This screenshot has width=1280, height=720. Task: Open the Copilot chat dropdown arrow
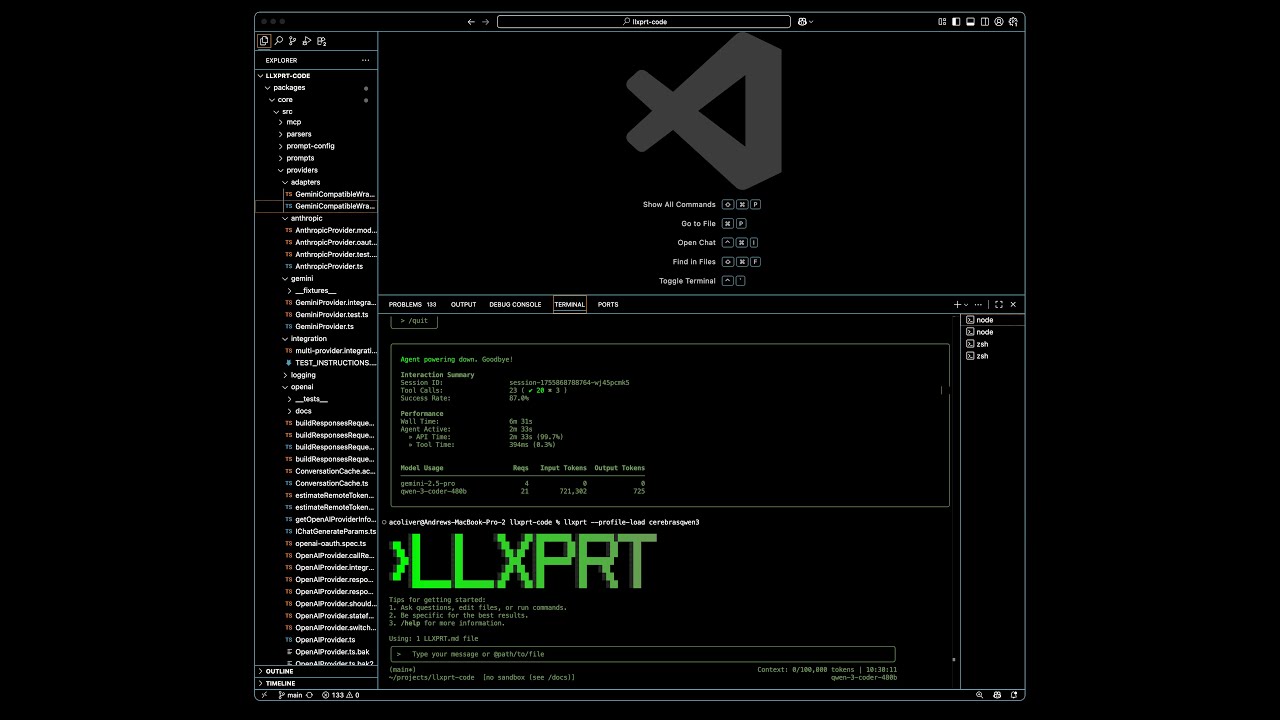pos(811,21)
